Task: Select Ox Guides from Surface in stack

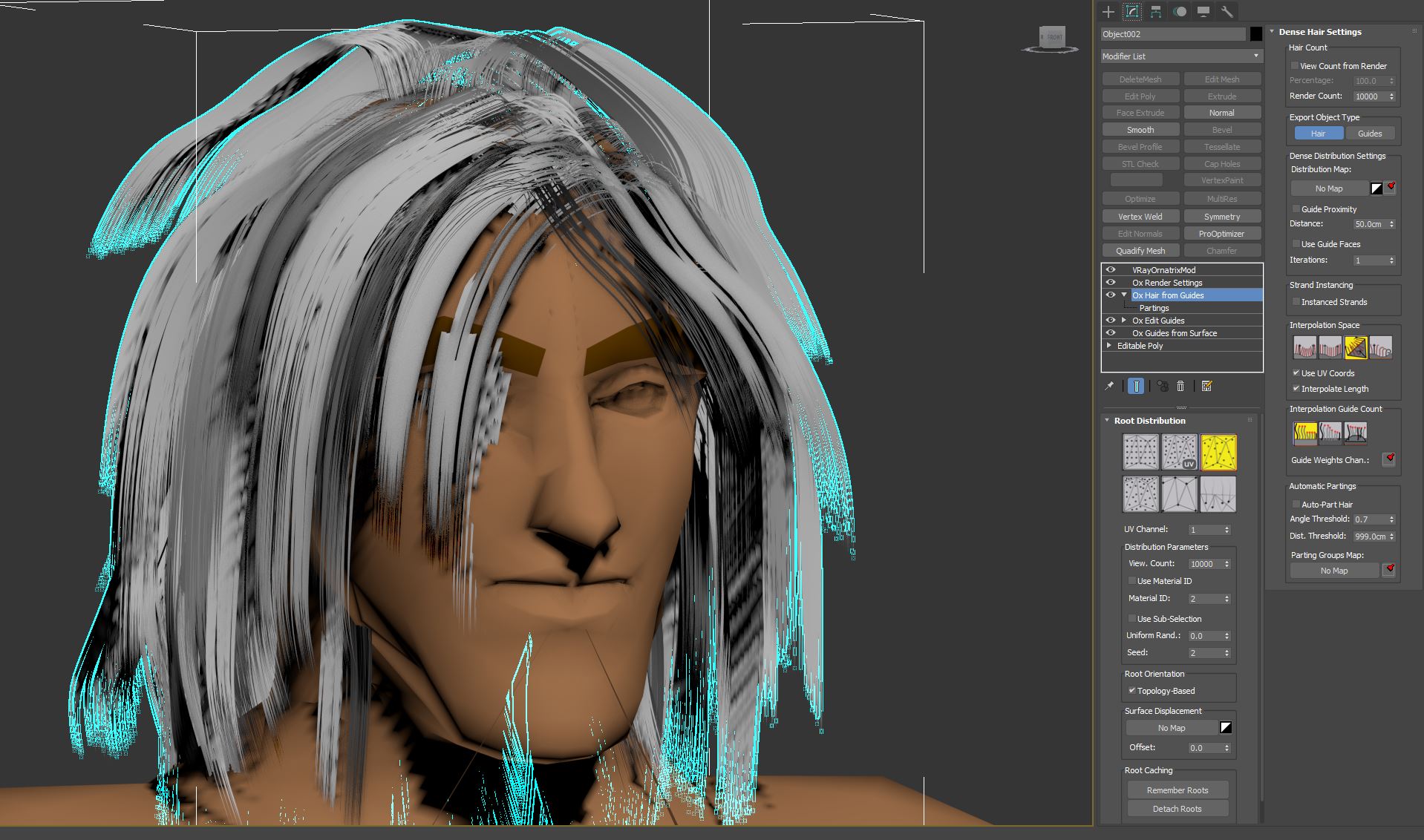Action: point(1174,333)
